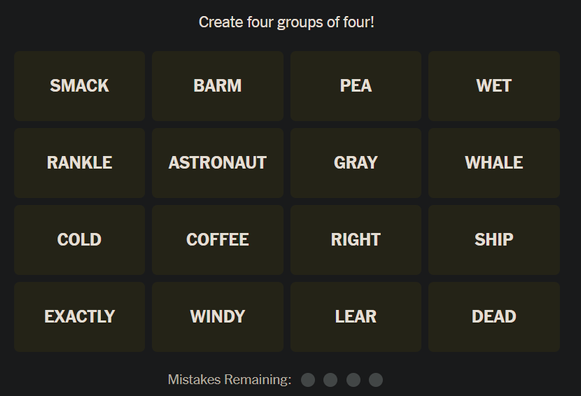Viewport: 581px width, 396px height.
Task: Select the COFFEE word tile
Action: (218, 240)
